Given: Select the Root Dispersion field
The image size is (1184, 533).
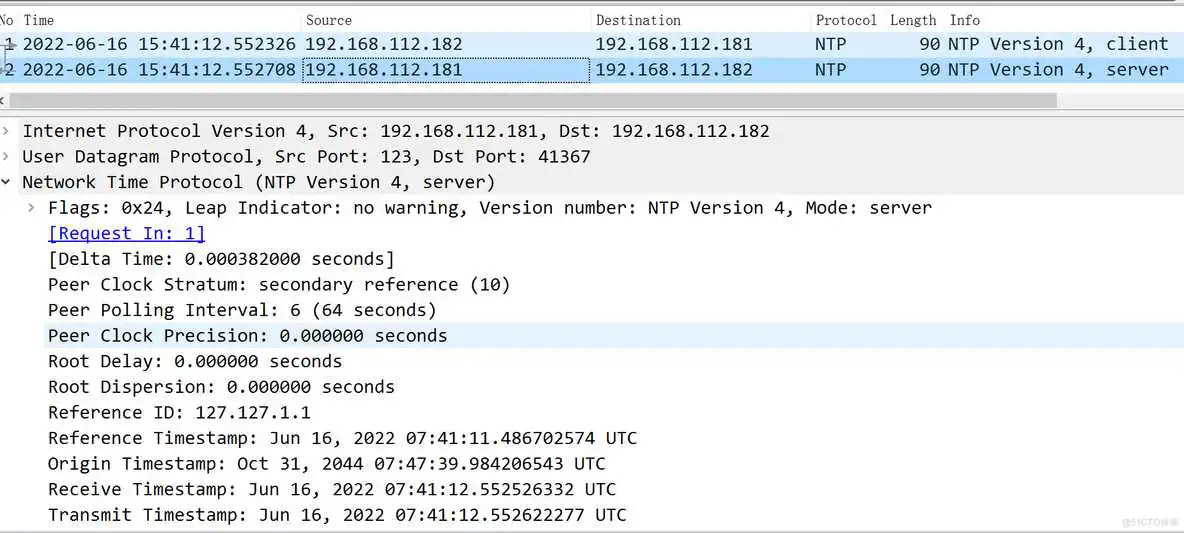Looking at the screenshot, I should tap(221, 387).
